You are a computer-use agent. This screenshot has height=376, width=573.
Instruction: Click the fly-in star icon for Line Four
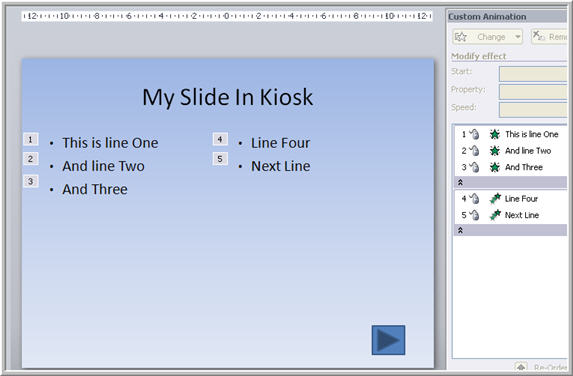pyautogui.click(x=495, y=199)
